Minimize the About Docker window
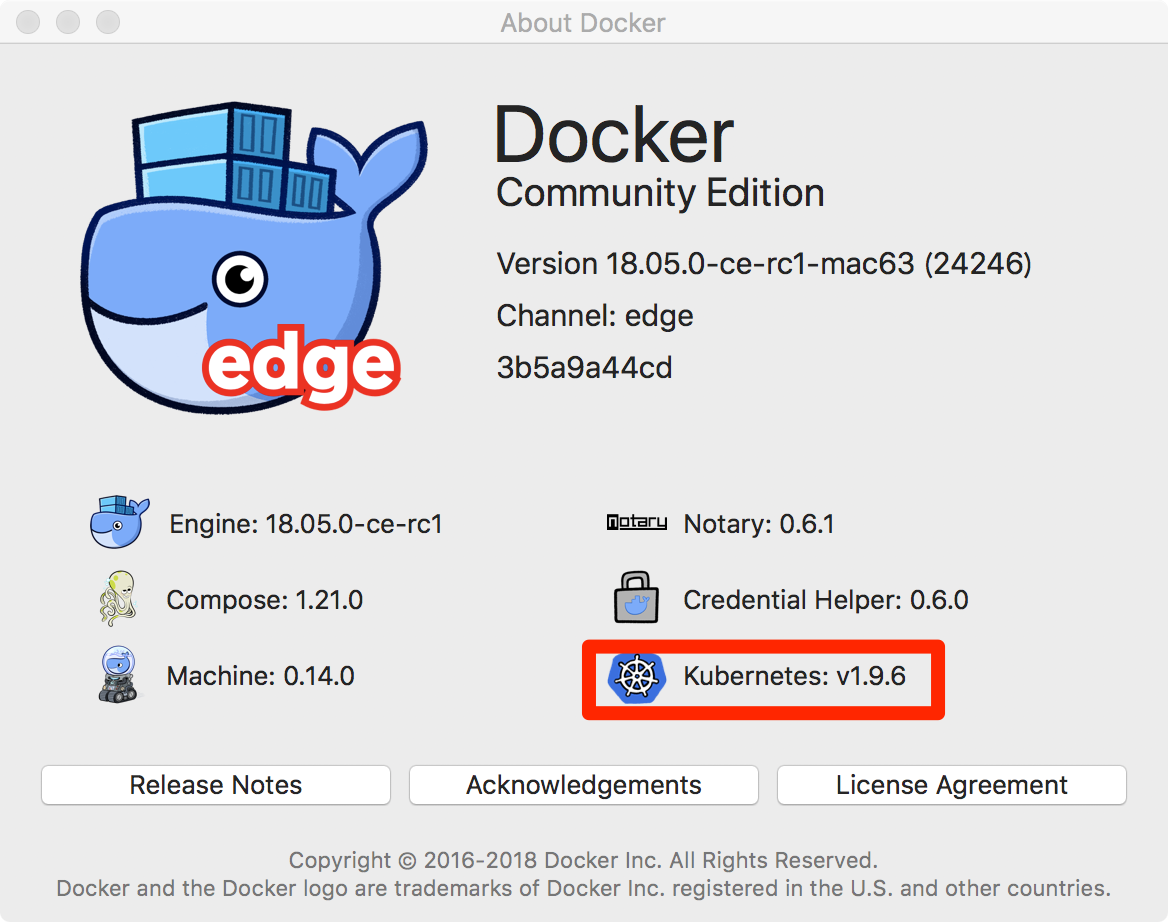This screenshot has height=922, width=1168. tap(68, 22)
